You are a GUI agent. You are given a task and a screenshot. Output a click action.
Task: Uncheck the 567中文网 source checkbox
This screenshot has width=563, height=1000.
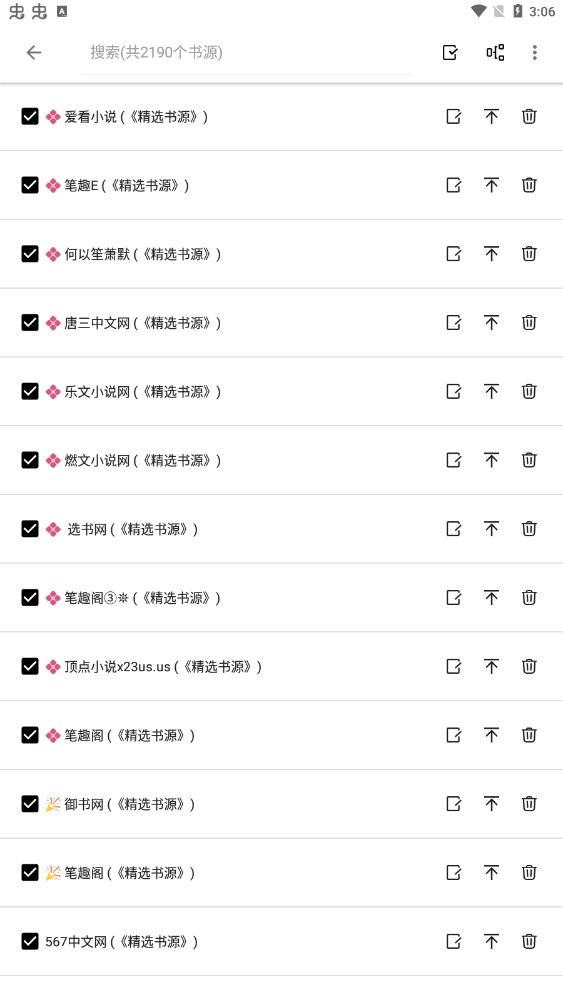(30, 941)
